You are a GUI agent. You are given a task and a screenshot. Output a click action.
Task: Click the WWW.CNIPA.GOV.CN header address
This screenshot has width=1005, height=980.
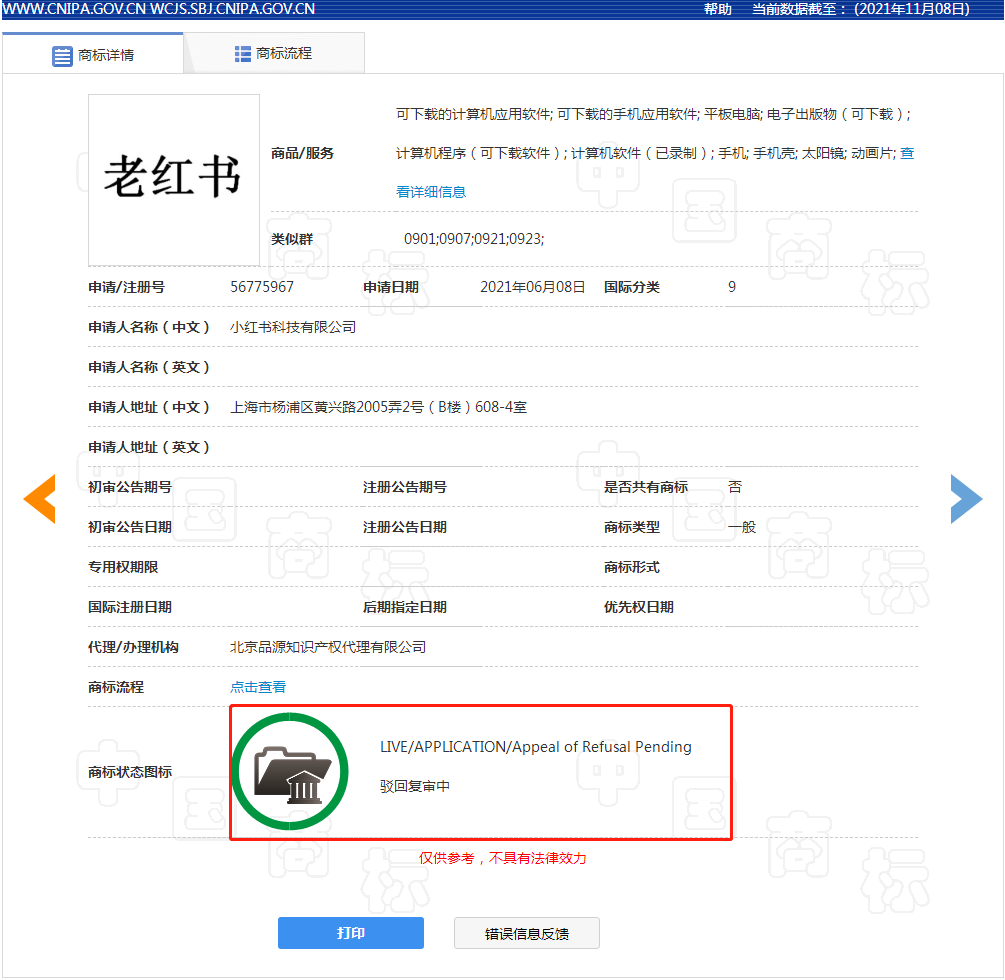coord(73,9)
